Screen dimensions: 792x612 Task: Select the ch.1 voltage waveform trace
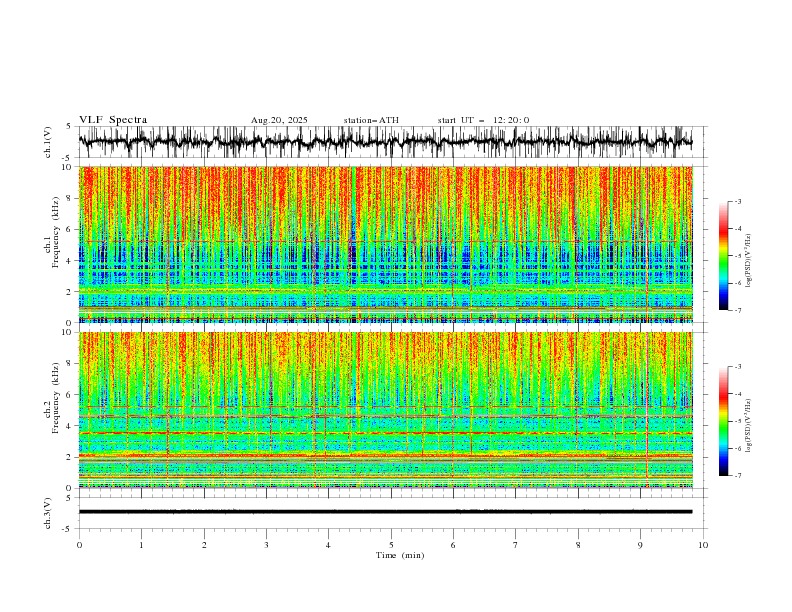pos(385,142)
